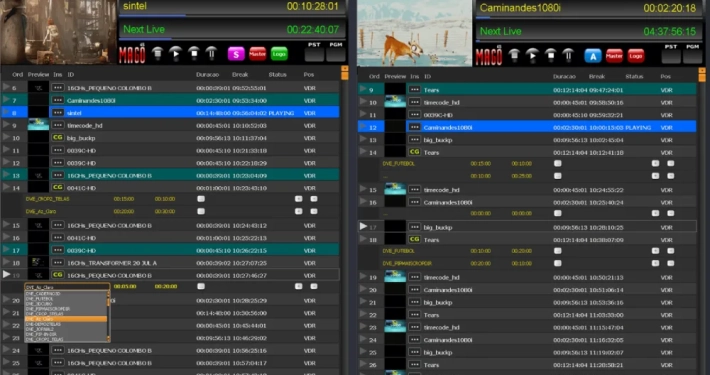Click the left timecode_hd row 9 preview thumbnail
The width and height of the screenshot is (710, 375).
point(38,125)
